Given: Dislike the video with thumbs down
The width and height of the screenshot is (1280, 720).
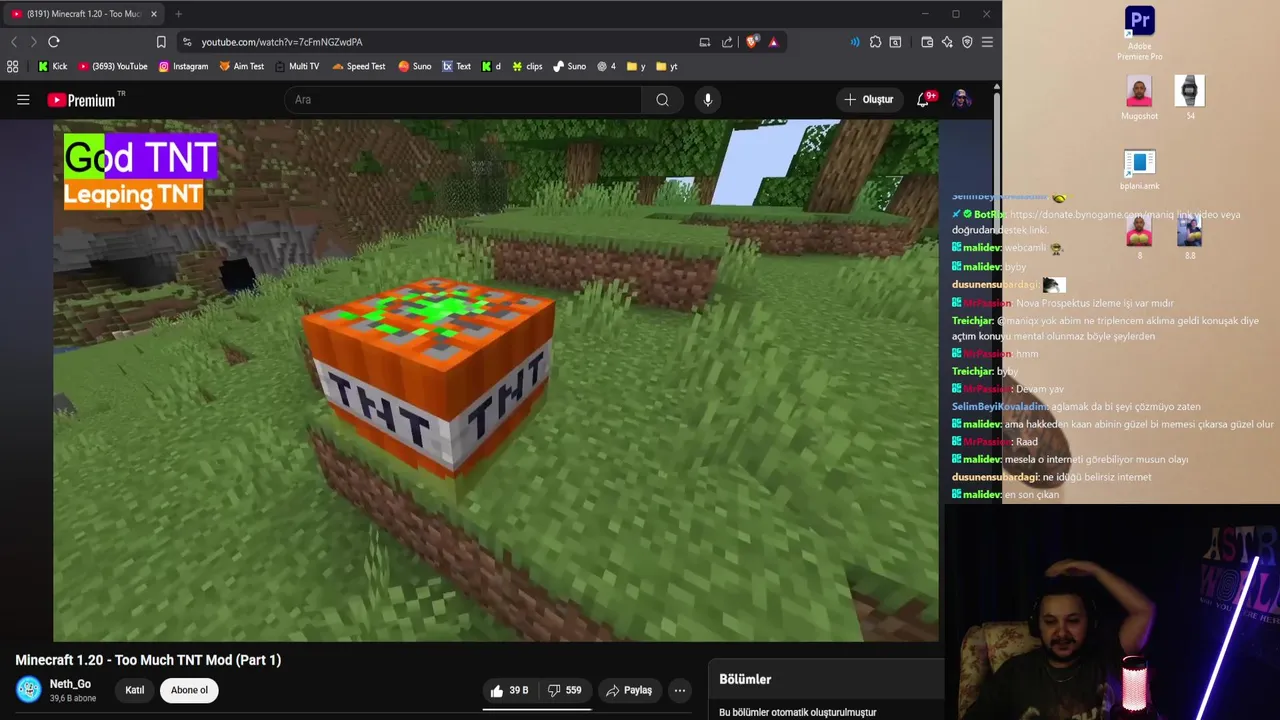Looking at the screenshot, I should click(564, 690).
